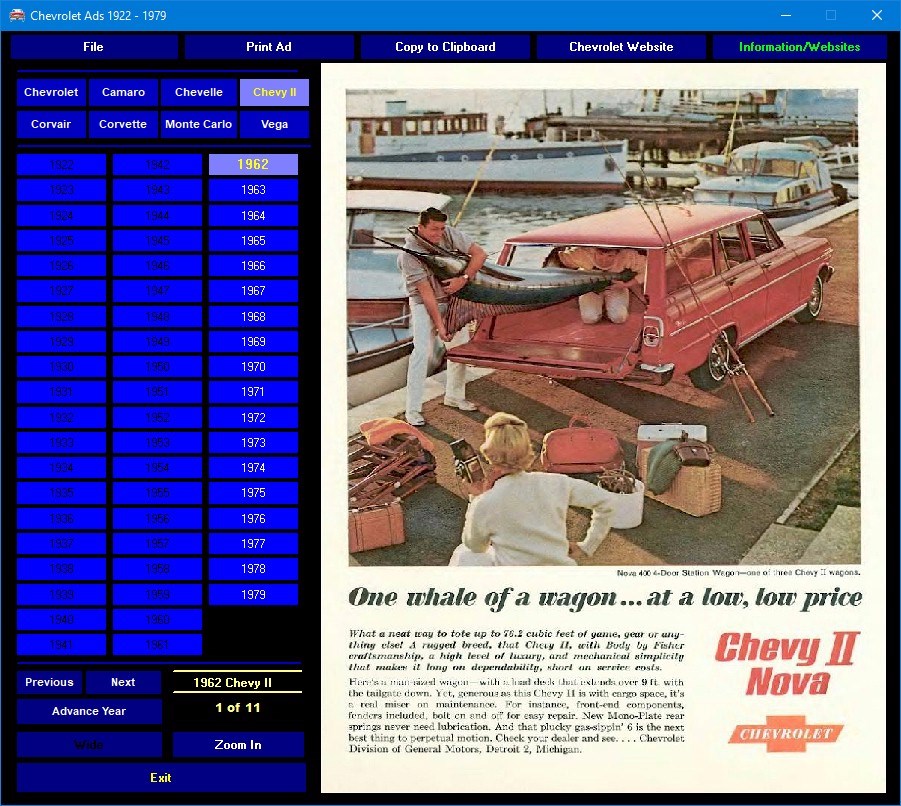
Task: Click the dimmed 1950 year button
Action: tap(157, 367)
